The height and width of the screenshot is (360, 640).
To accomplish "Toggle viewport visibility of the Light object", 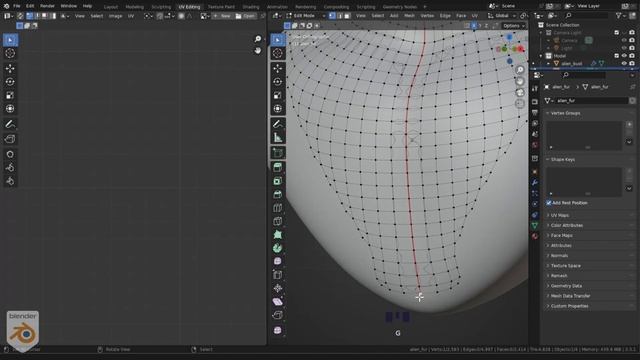I will tap(624, 48).
